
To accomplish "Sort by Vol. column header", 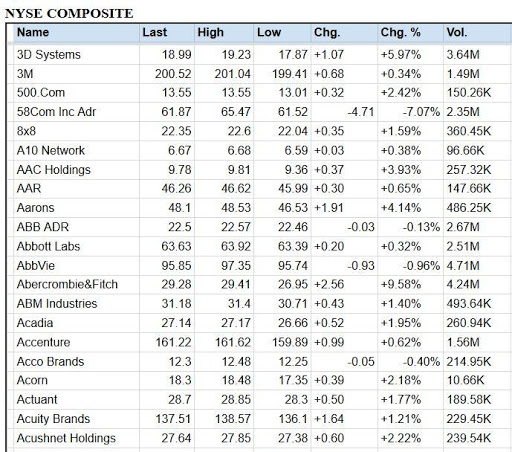I will pyautogui.click(x=457, y=32).
